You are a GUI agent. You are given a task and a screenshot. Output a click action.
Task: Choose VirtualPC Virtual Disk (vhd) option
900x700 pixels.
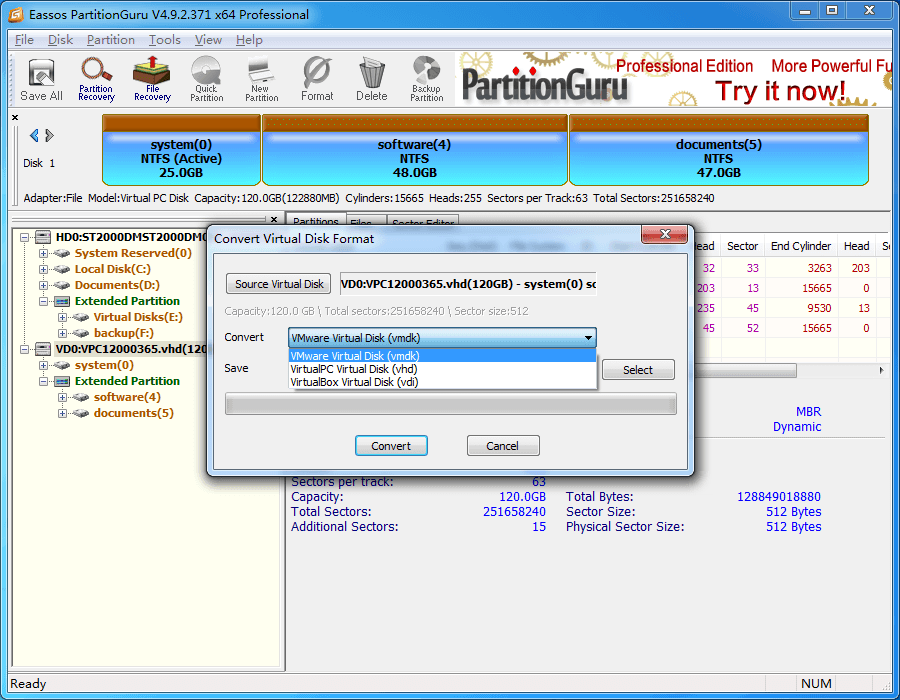click(x=442, y=369)
